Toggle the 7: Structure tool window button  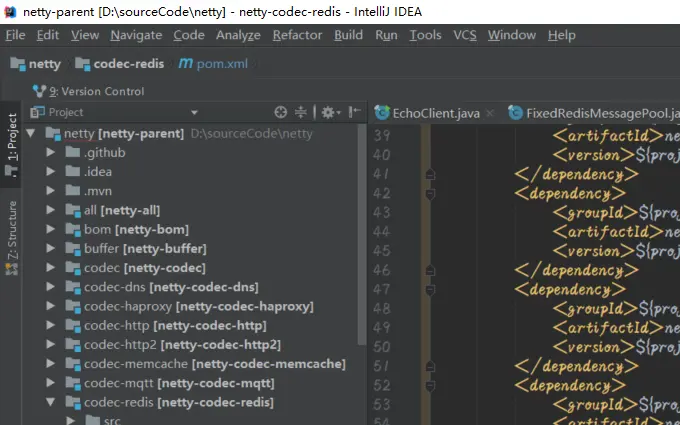point(11,237)
